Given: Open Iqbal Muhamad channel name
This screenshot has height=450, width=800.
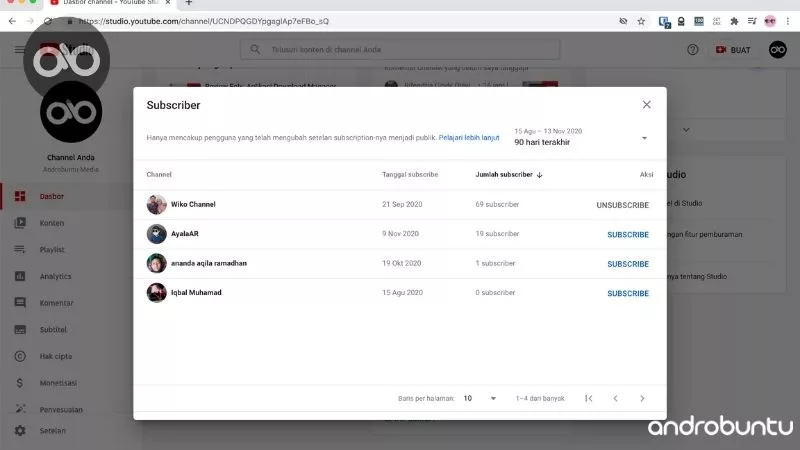Looking at the screenshot, I should point(196,292).
